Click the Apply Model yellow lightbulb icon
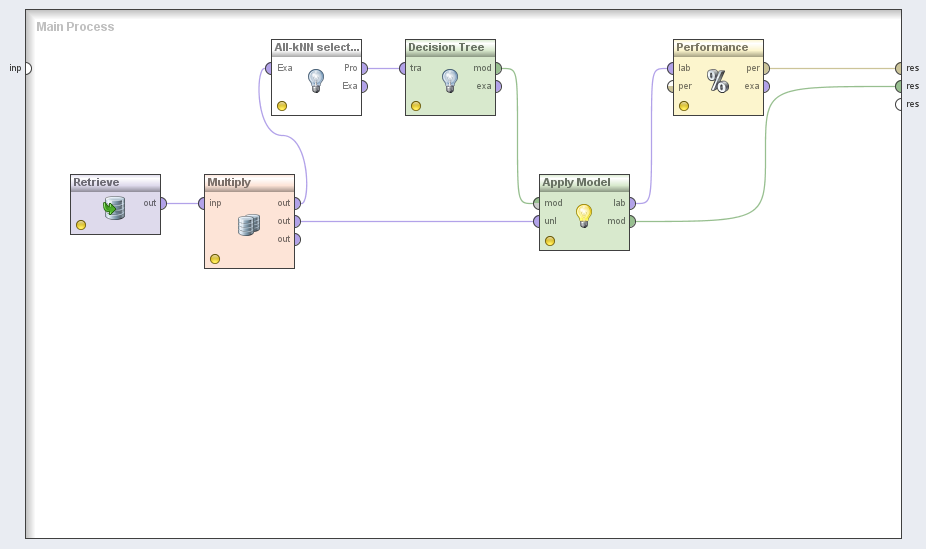The width and height of the screenshot is (926, 549). 584,215
